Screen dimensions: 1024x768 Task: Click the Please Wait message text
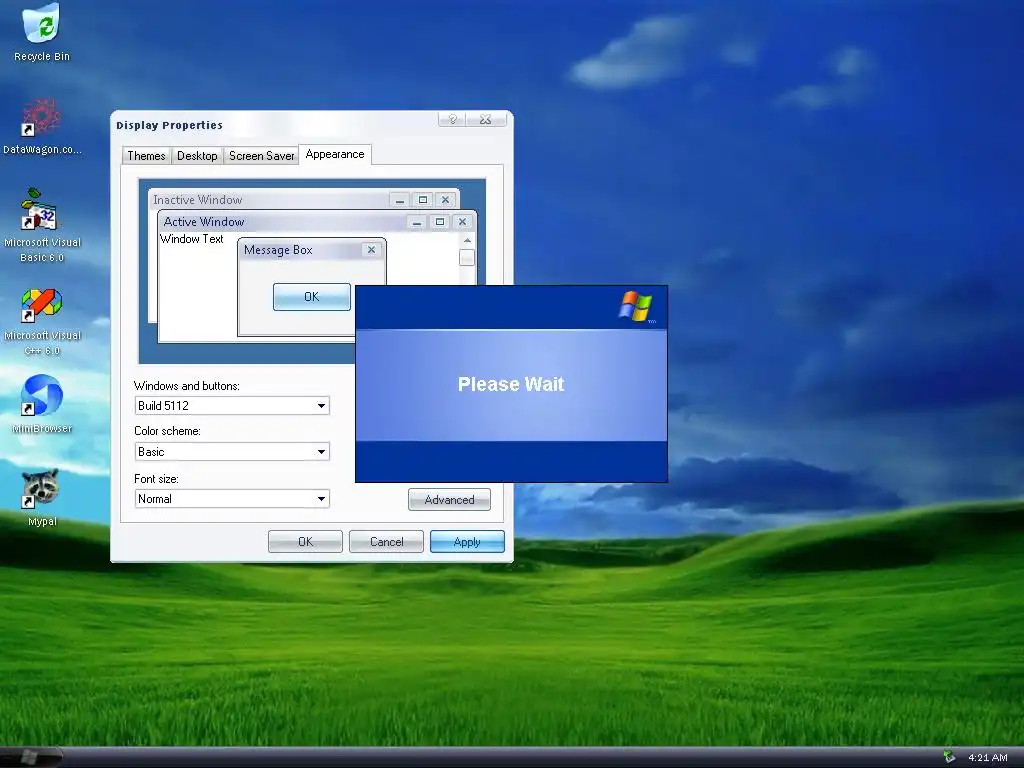pos(511,384)
